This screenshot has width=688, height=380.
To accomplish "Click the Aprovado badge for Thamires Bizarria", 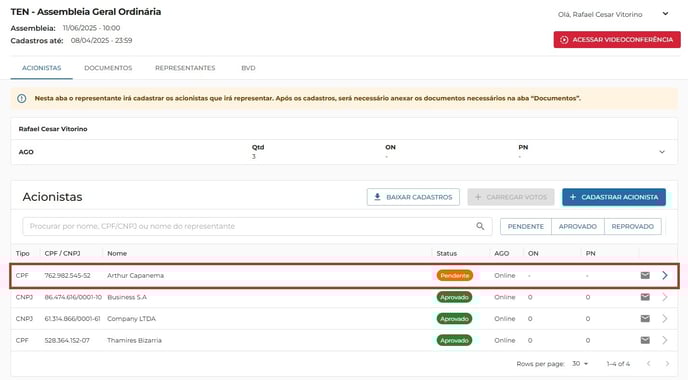I will pyautogui.click(x=454, y=340).
